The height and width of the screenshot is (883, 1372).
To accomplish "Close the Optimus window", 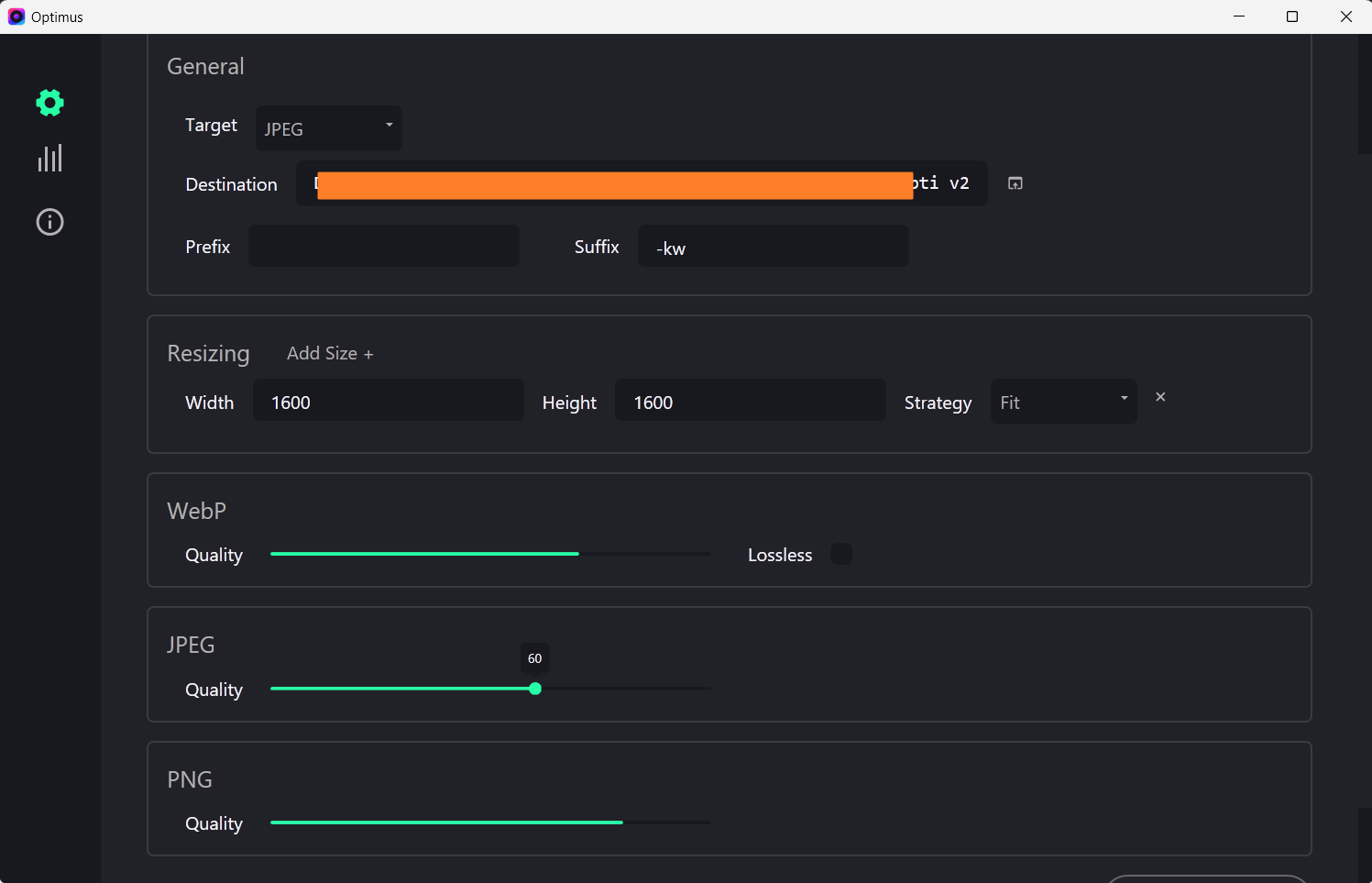I will 1345,17.
